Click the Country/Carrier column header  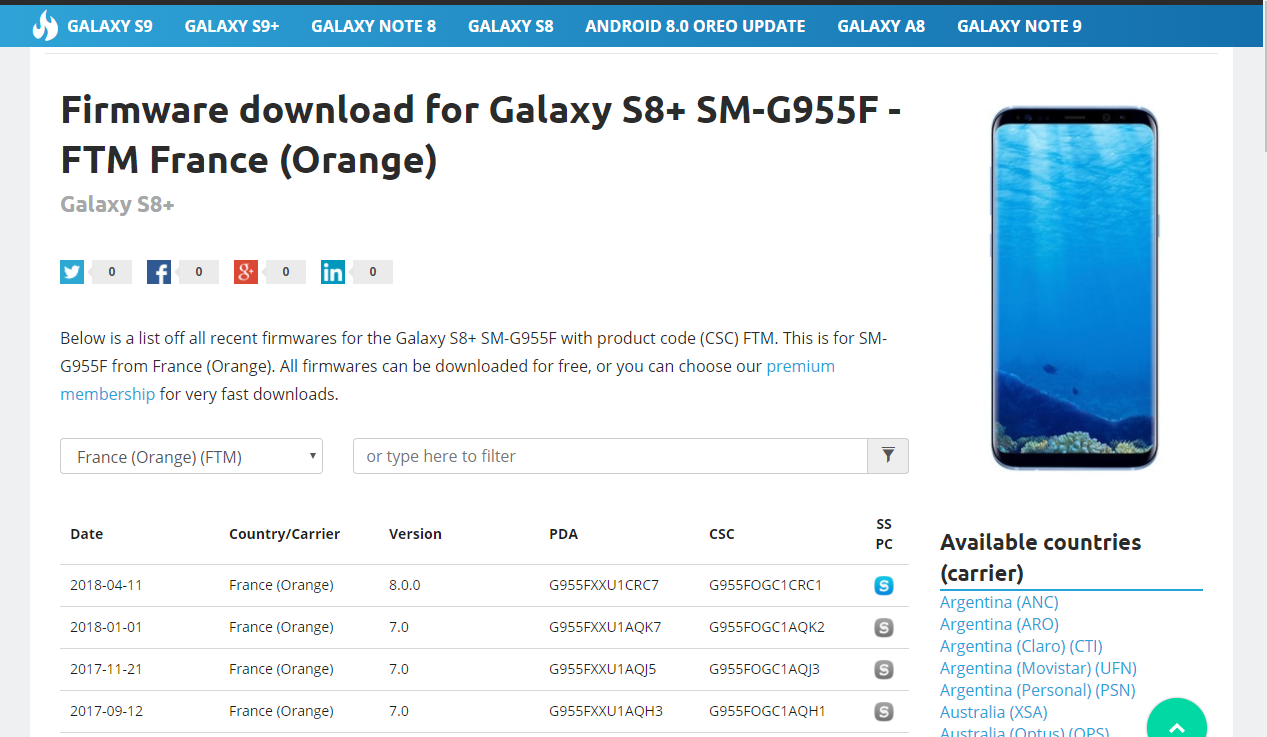tap(284, 534)
